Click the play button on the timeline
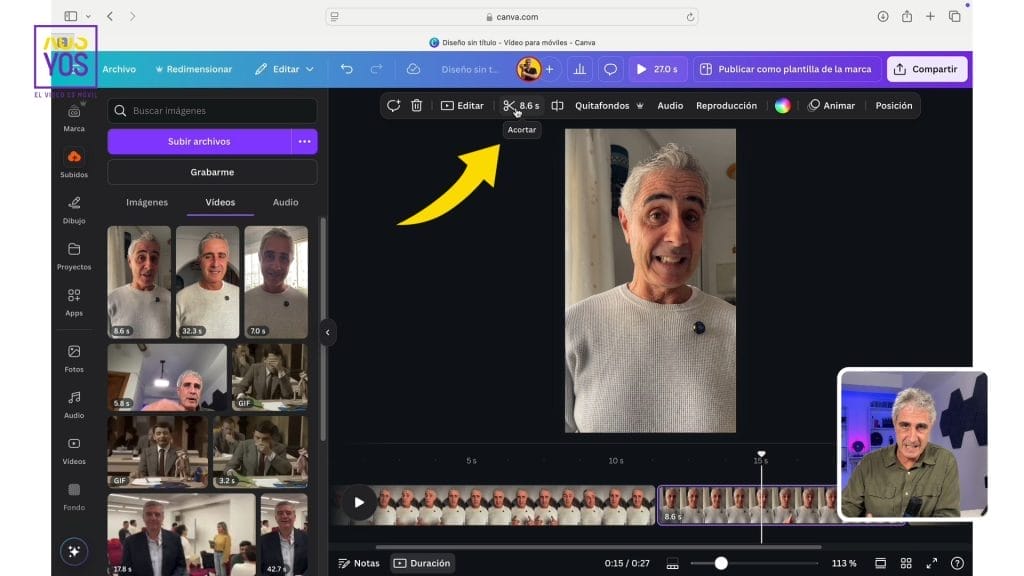This screenshot has width=1024, height=576. click(359, 503)
